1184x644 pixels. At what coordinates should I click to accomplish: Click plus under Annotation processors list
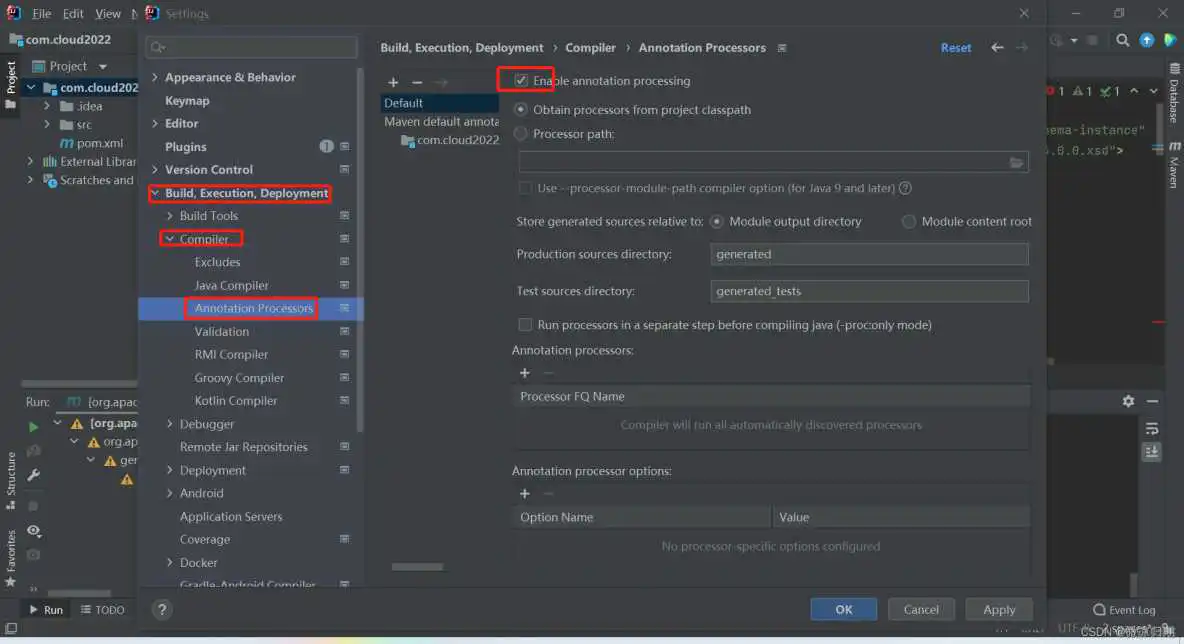(524, 373)
